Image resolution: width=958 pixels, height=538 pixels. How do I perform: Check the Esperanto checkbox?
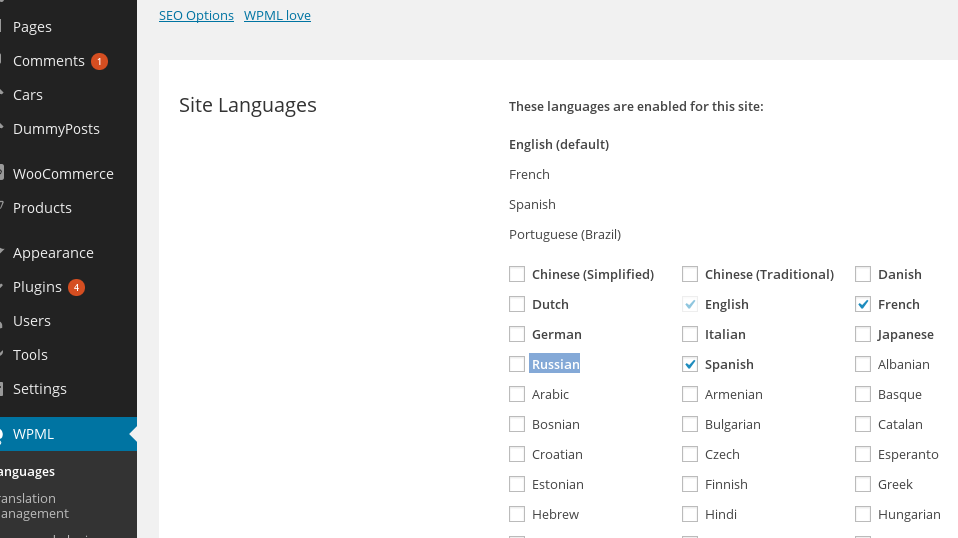(863, 454)
